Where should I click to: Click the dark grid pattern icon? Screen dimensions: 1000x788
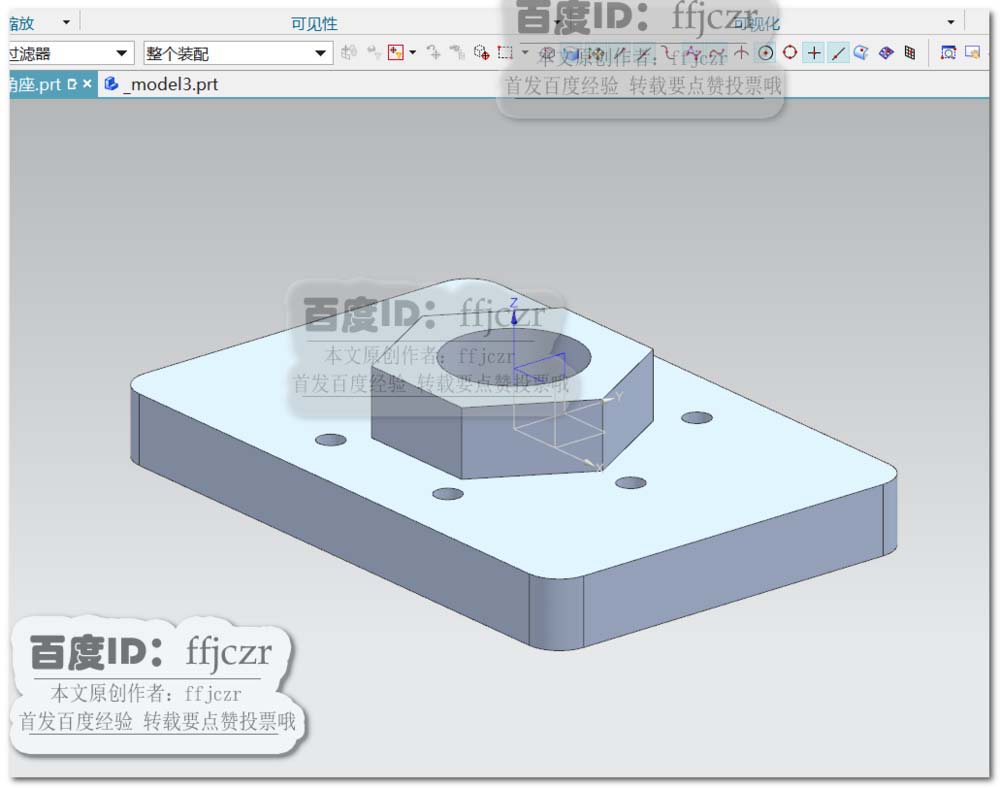910,53
